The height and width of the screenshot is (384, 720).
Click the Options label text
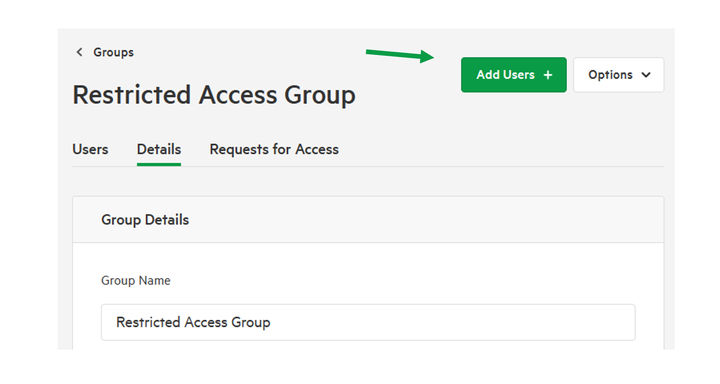pyautogui.click(x=610, y=75)
